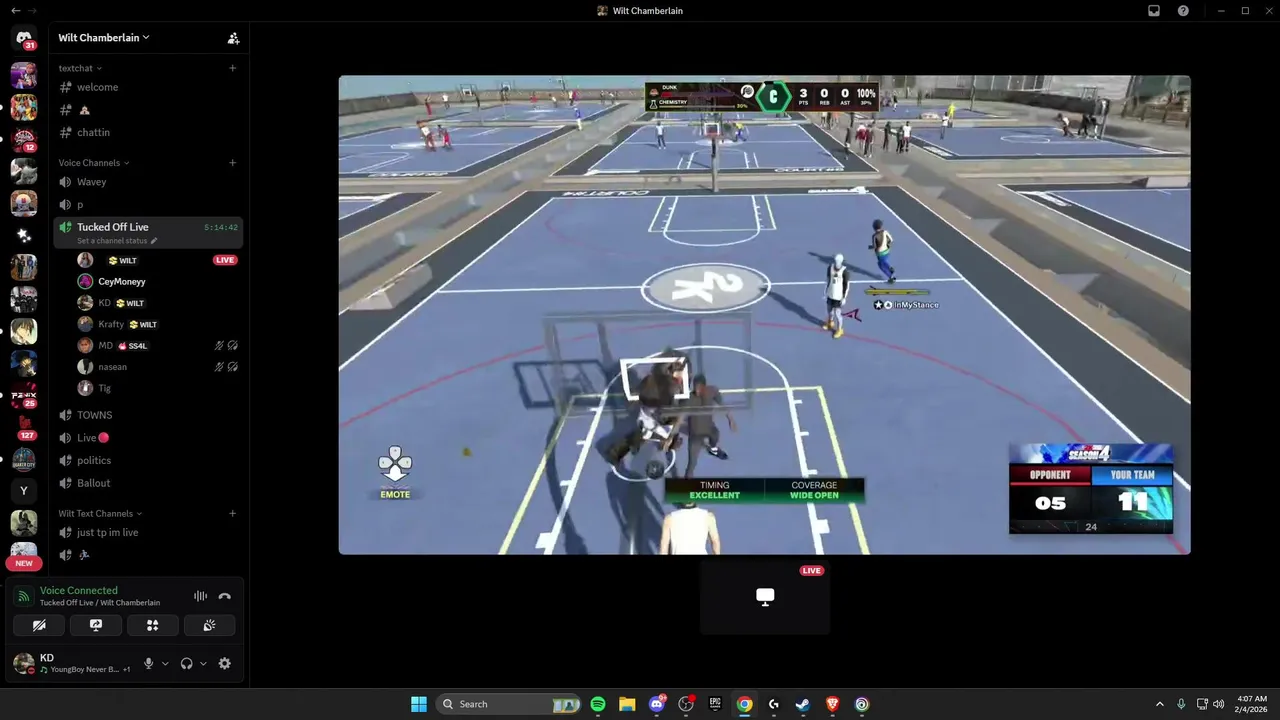1280x720 pixels.
Task: Click the LIVE badge next to WILT user
Action: click(225, 260)
